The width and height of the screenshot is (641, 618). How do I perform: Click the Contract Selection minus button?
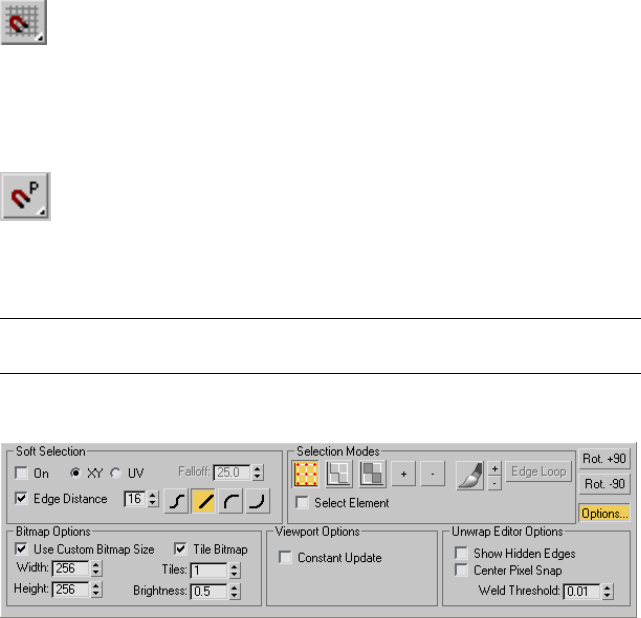pos(433,474)
